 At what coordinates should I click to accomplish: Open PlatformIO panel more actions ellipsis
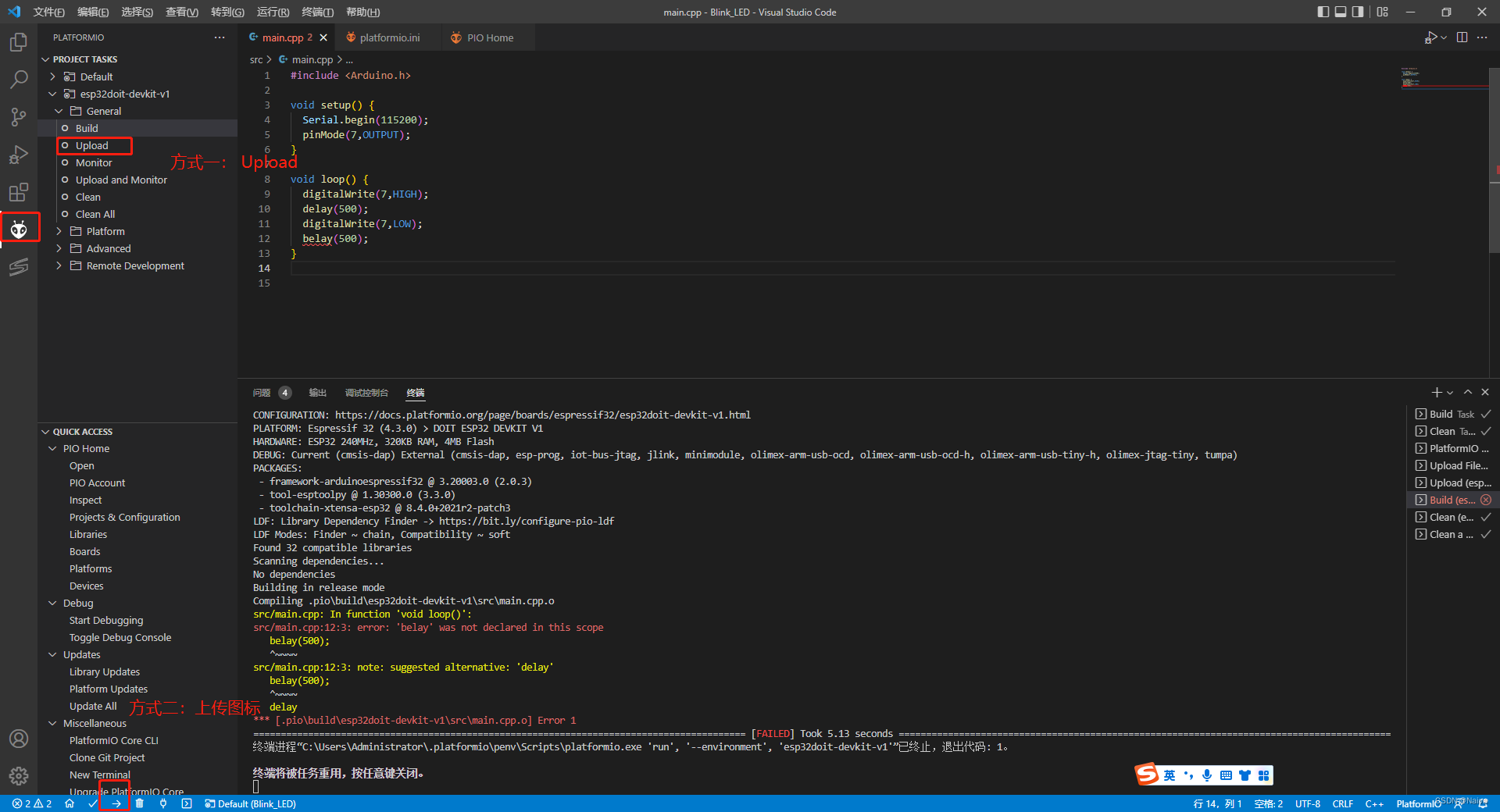coord(220,37)
